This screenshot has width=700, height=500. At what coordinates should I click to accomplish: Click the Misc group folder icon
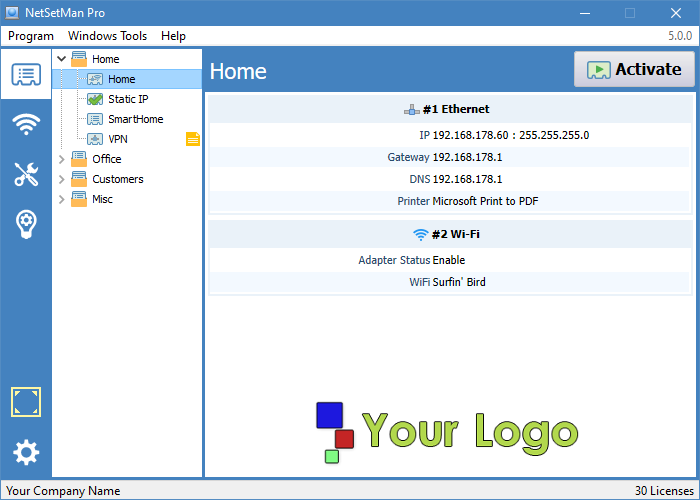tap(79, 199)
